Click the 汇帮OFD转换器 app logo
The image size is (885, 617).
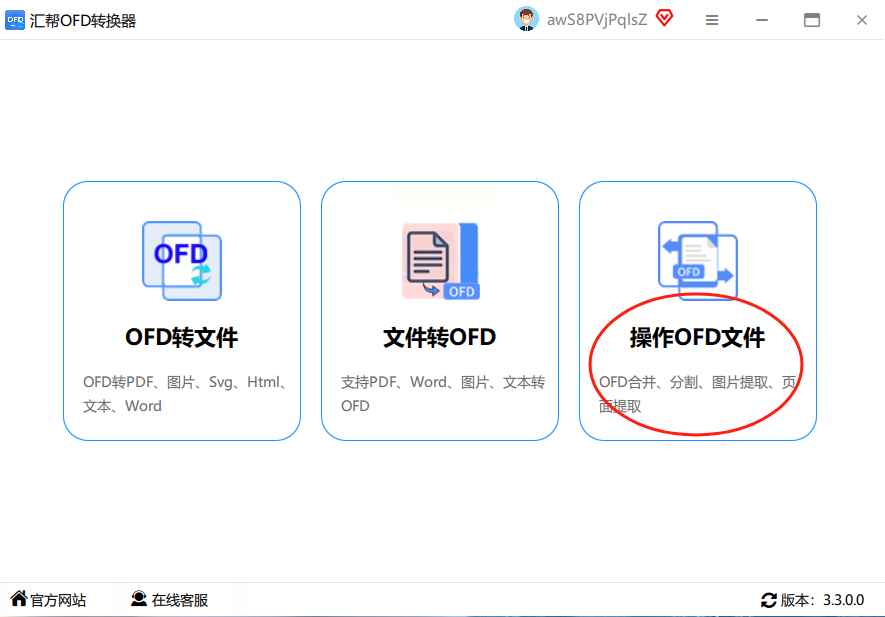tap(15, 20)
